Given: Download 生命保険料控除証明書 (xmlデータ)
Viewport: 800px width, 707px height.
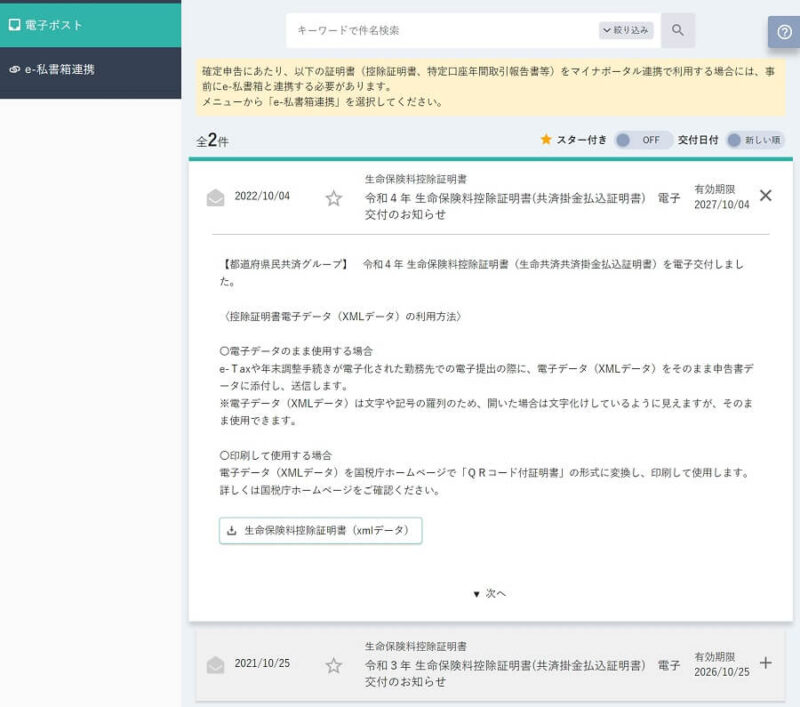Looking at the screenshot, I should 320,531.
